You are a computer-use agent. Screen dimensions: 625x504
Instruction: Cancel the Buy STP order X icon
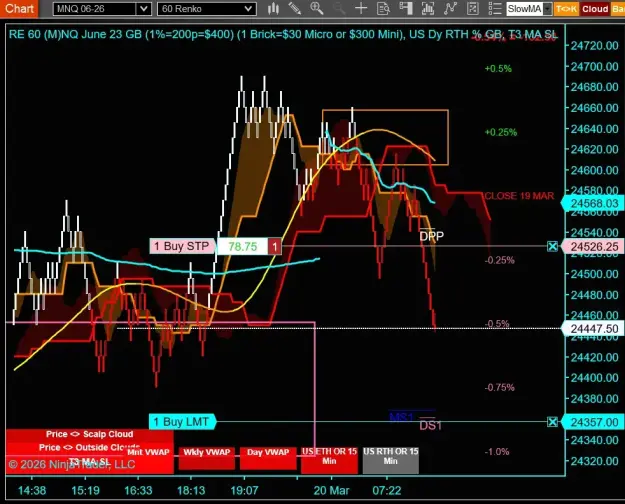[552, 246]
